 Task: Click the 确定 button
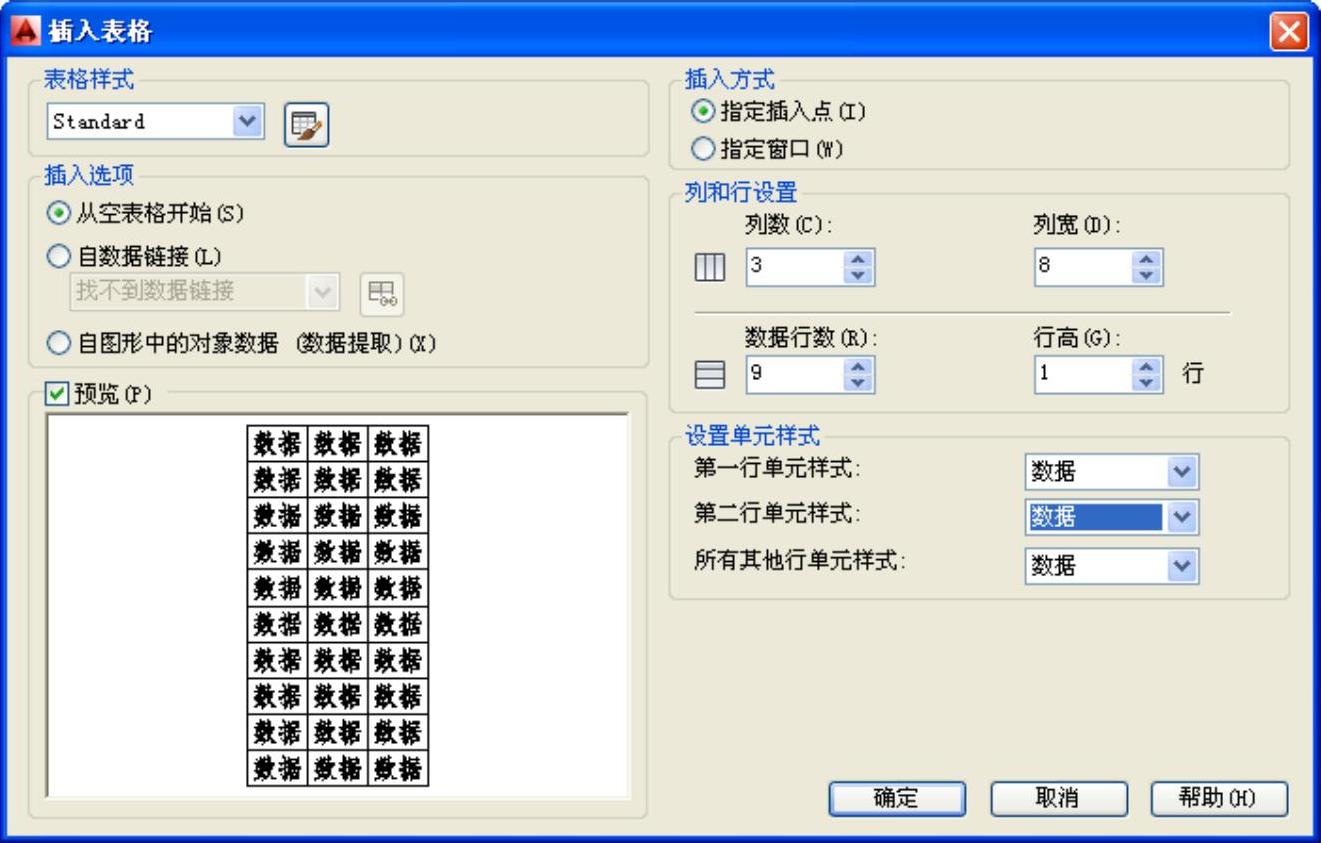(897, 798)
